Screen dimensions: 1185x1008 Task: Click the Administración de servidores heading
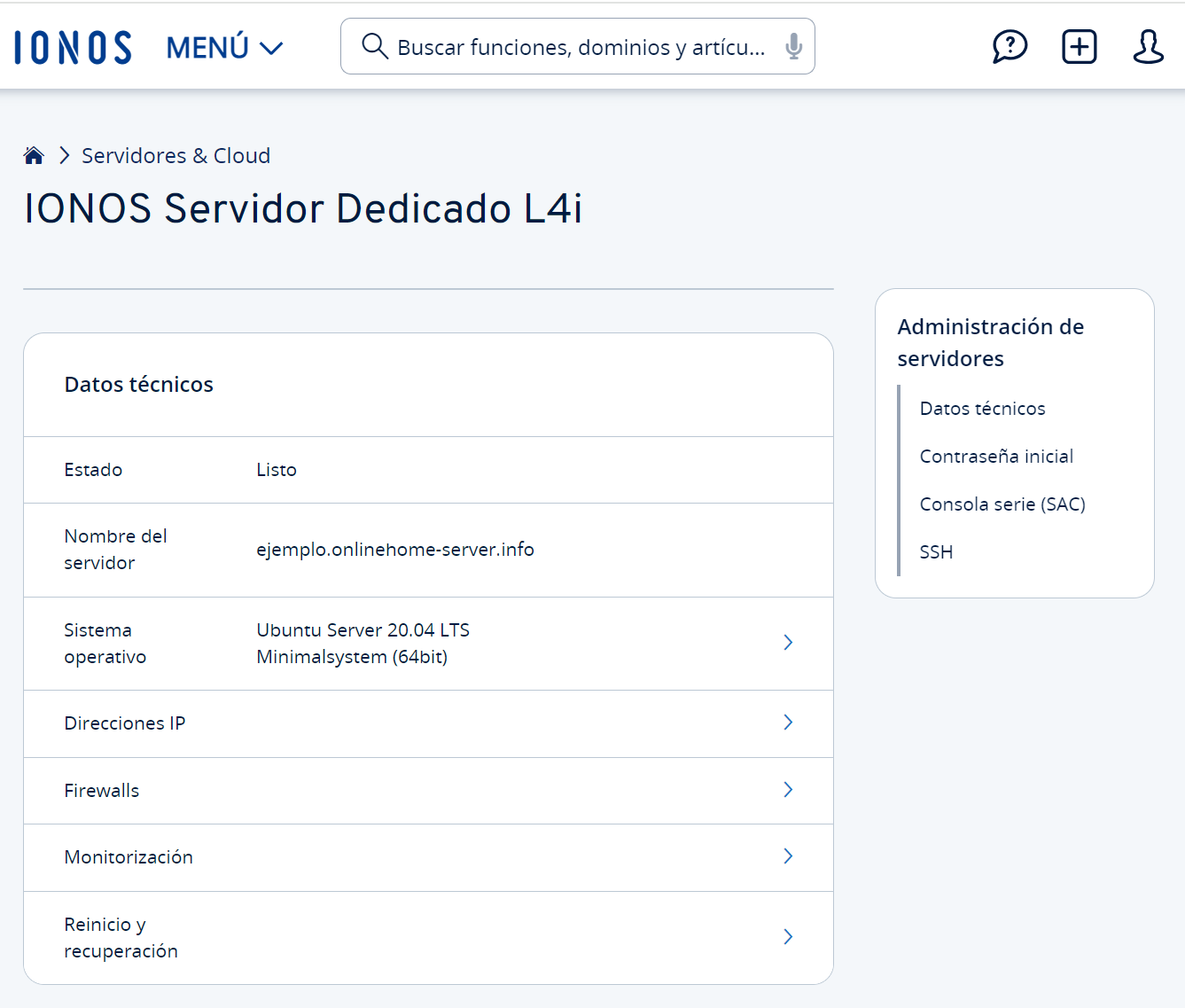[991, 343]
